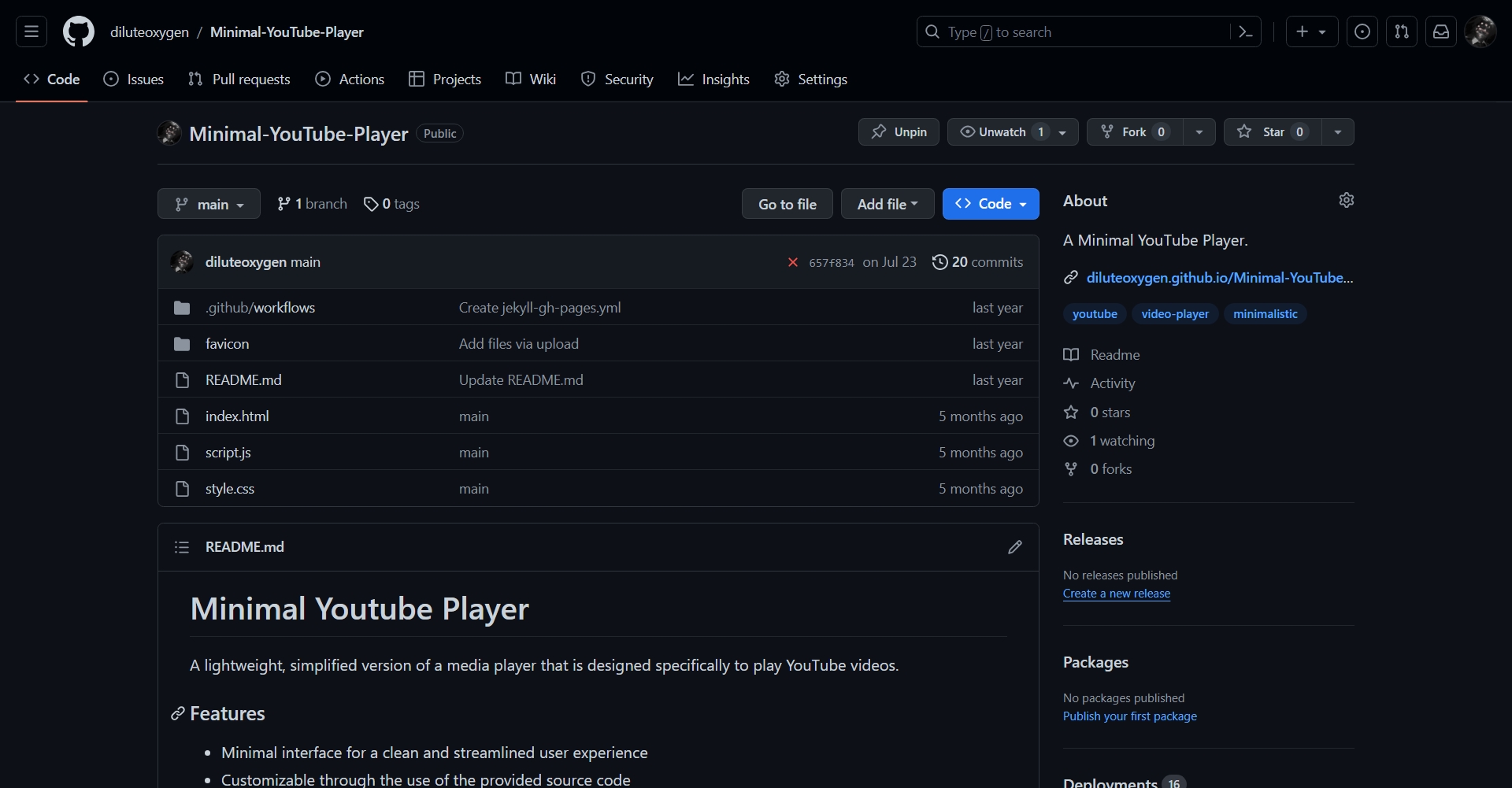Open the .github/workflows folder

[260, 307]
